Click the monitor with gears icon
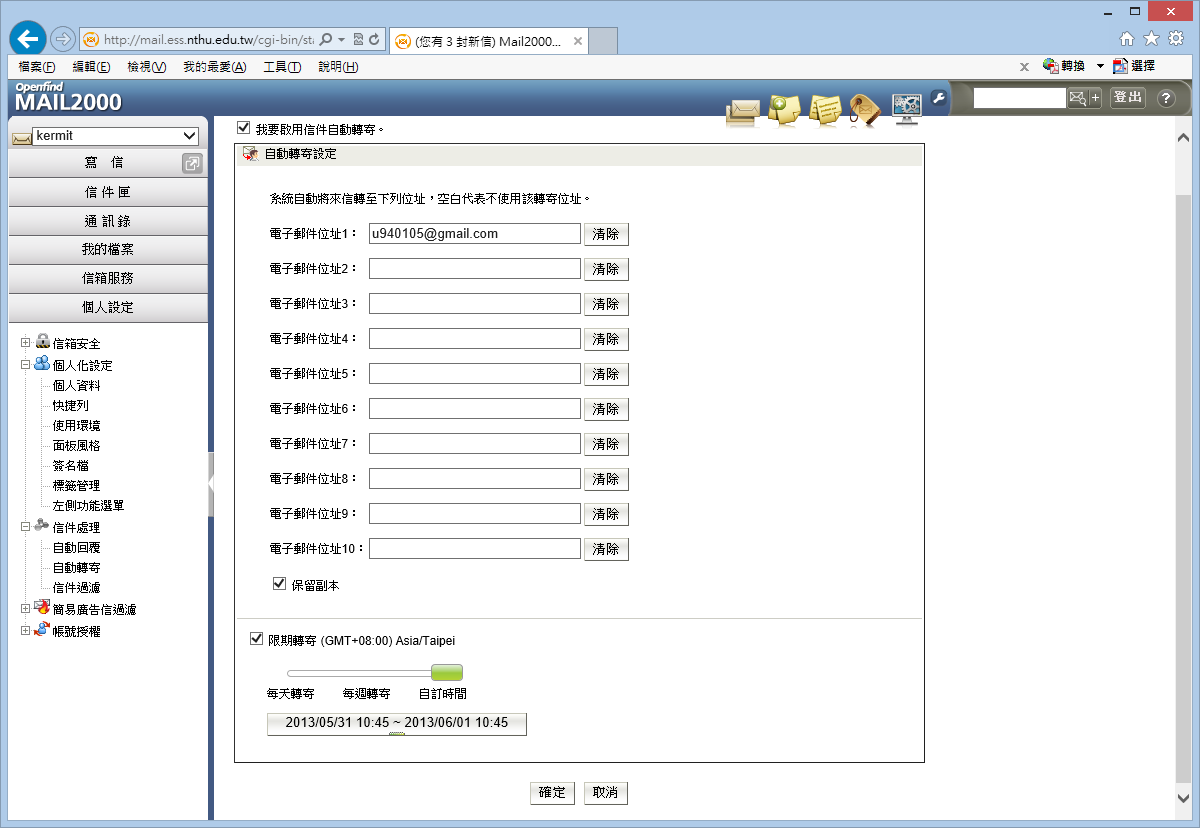 [x=906, y=107]
